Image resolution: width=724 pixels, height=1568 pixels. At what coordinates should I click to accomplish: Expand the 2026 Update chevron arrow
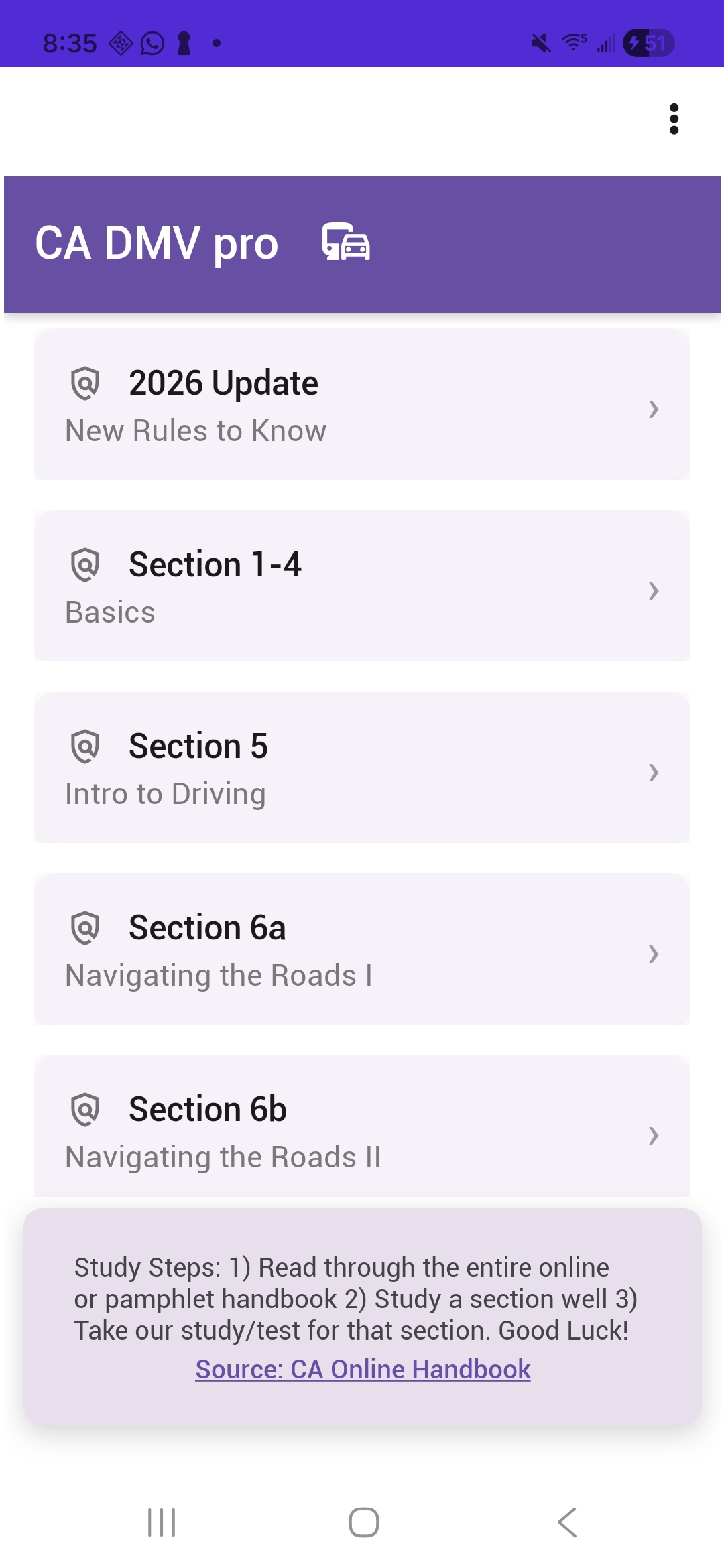[654, 409]
